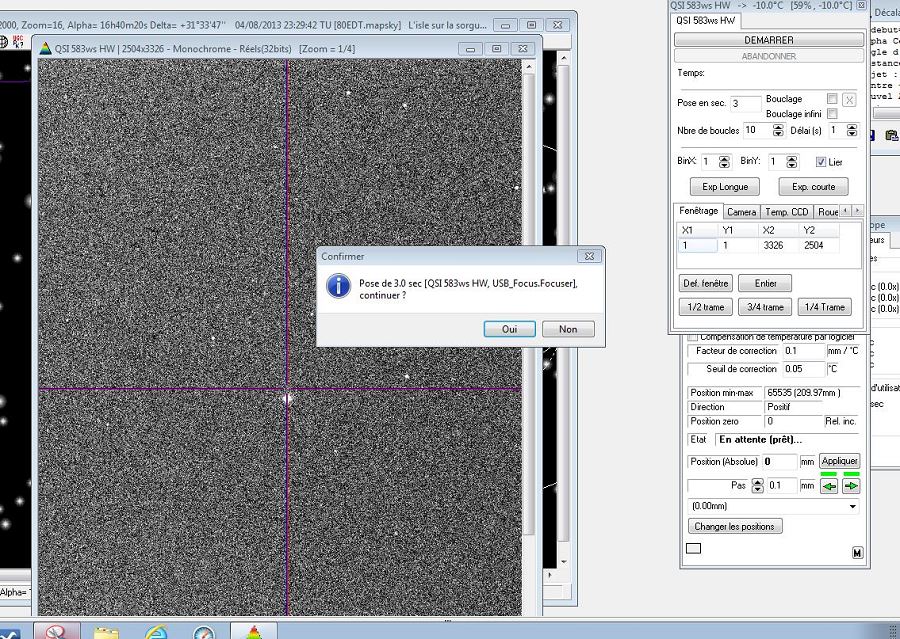The image size is (900, 639).
Task: Click the Safari compass icon in taskbar
Action: click(204, 632)
